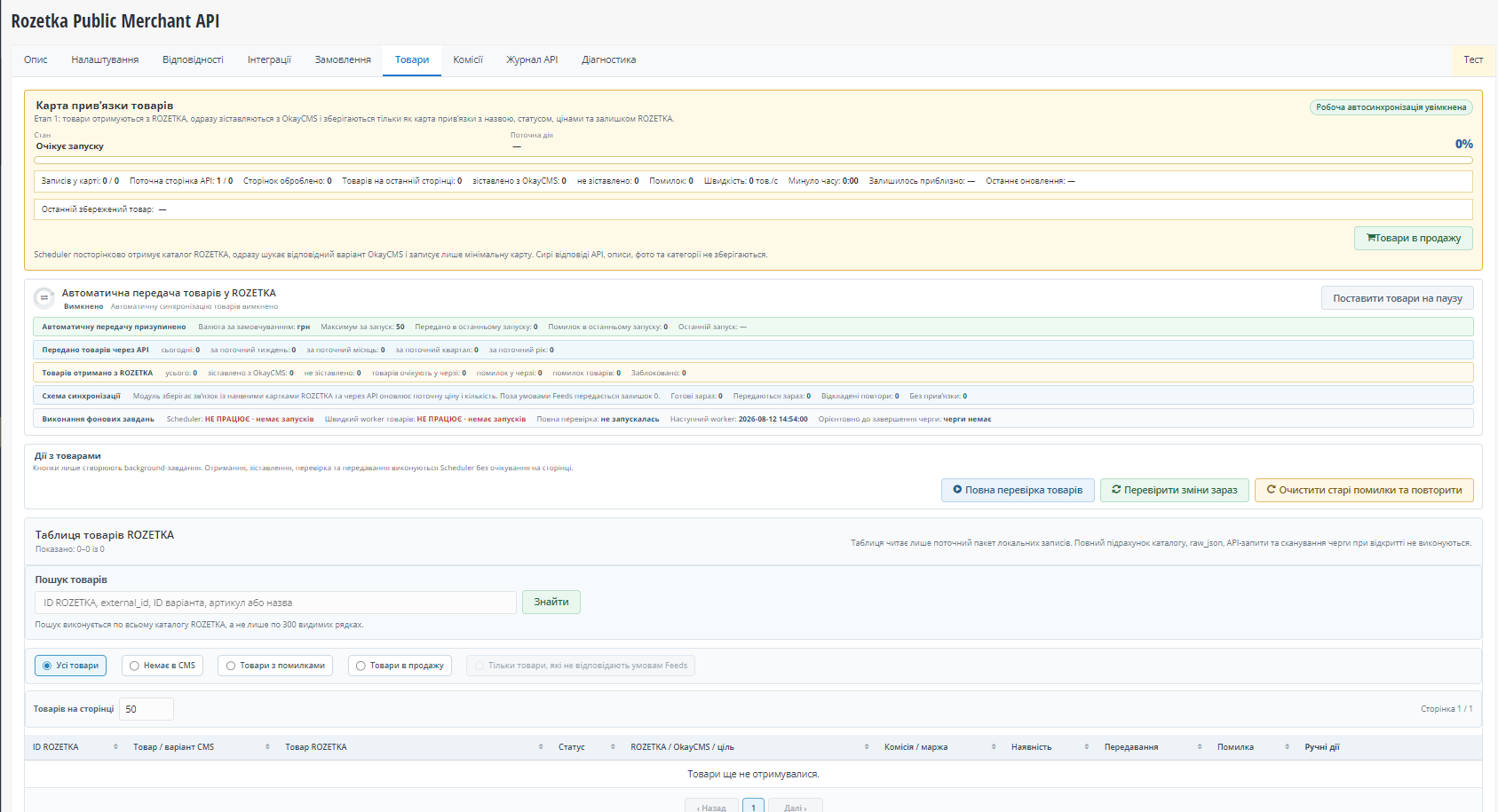Sort by 'Товар ROZETKA' column arrows
Viewport: 1498px width, 812px height.
[x=541, y=747]
